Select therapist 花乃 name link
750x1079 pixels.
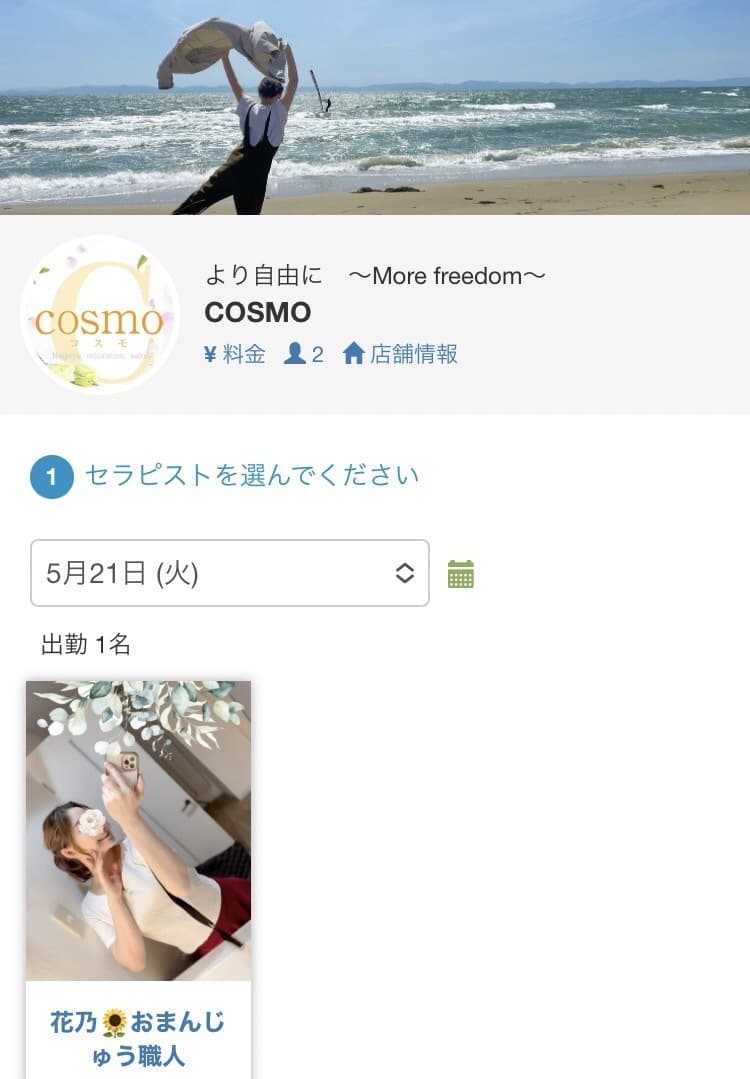pyautogui.click(x=73, y=1022)
